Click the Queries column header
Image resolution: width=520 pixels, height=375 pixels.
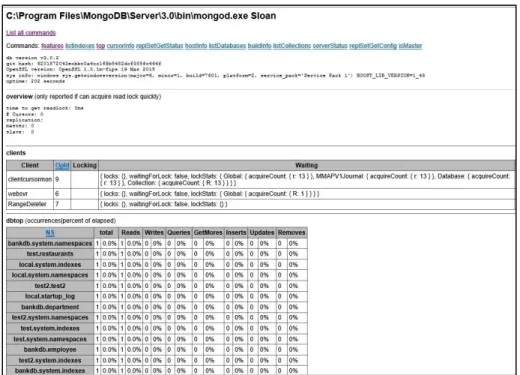click(179, 233)
